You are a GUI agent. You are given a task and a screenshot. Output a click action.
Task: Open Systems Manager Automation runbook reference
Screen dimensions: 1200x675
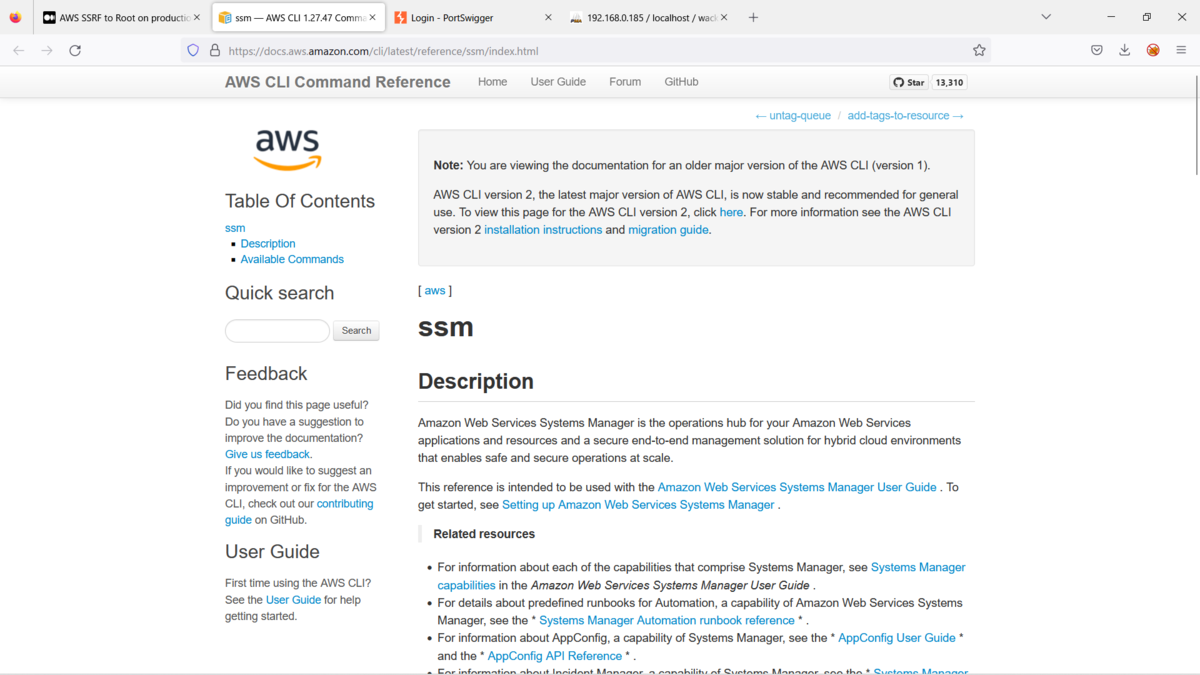[x=667, y=620]
